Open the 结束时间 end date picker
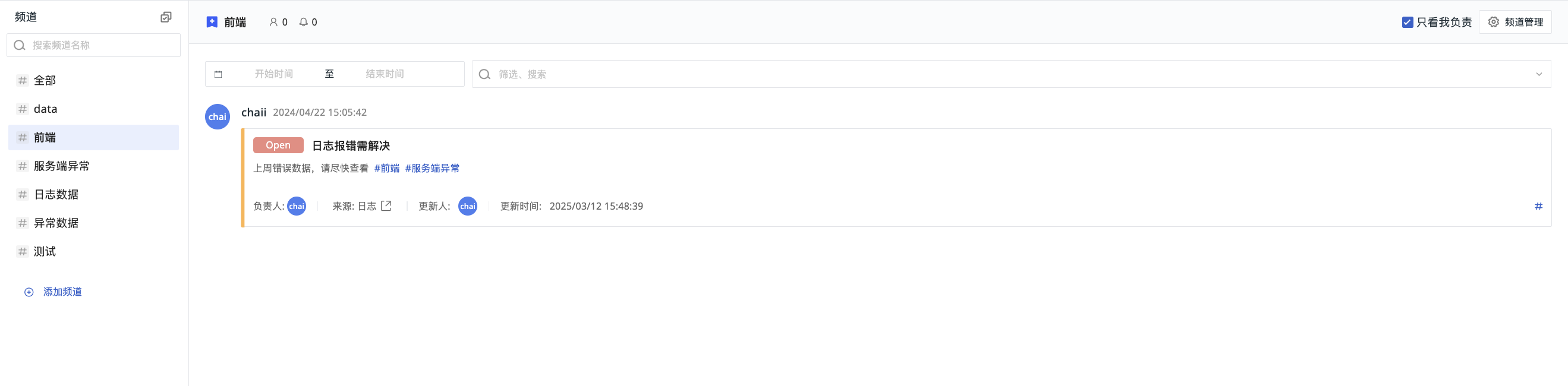1568x386 pixels. click(x=385, y=74)
